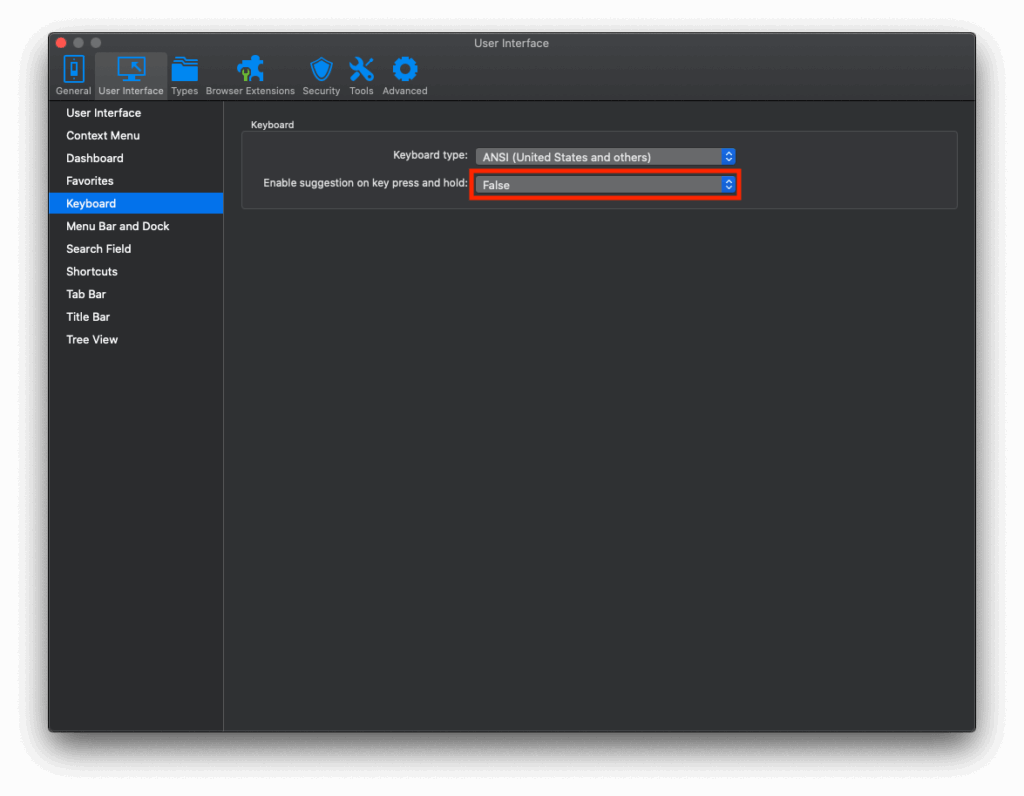Show Search Field settings

[x=99, y=249]
